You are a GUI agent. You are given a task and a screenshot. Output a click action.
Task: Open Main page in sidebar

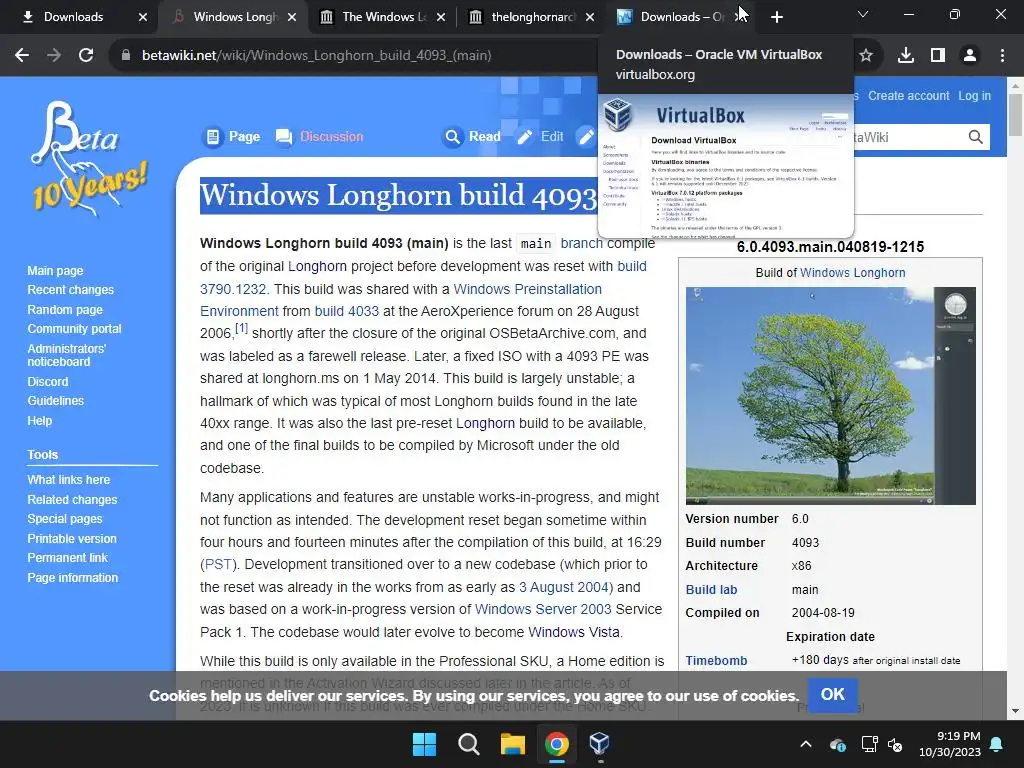coord(56,270)
